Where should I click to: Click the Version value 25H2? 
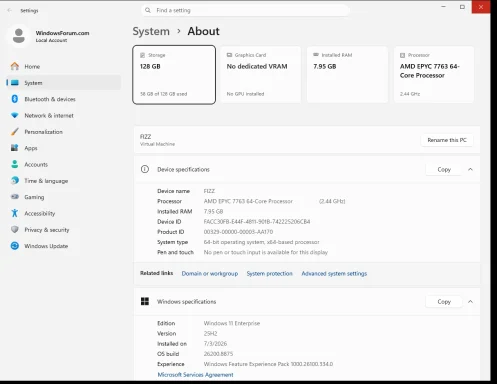coord(210,333)
